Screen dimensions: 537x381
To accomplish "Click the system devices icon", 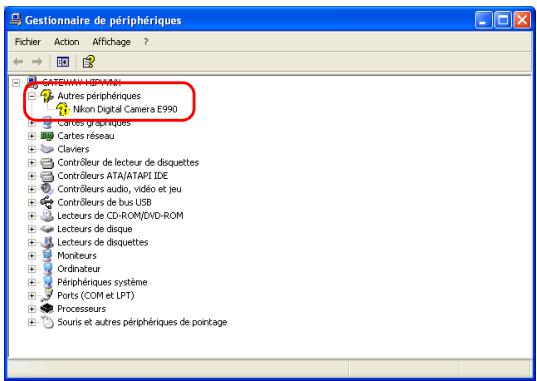I will point(47,282).
